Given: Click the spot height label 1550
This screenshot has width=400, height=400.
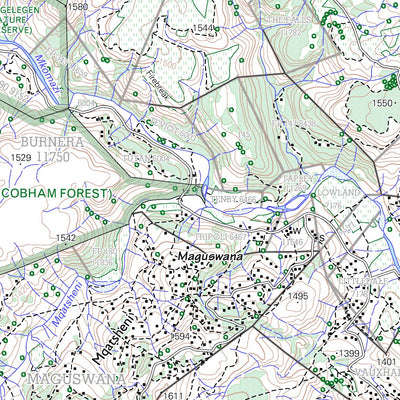Looking at the screenshot, I should pos(382,103).
